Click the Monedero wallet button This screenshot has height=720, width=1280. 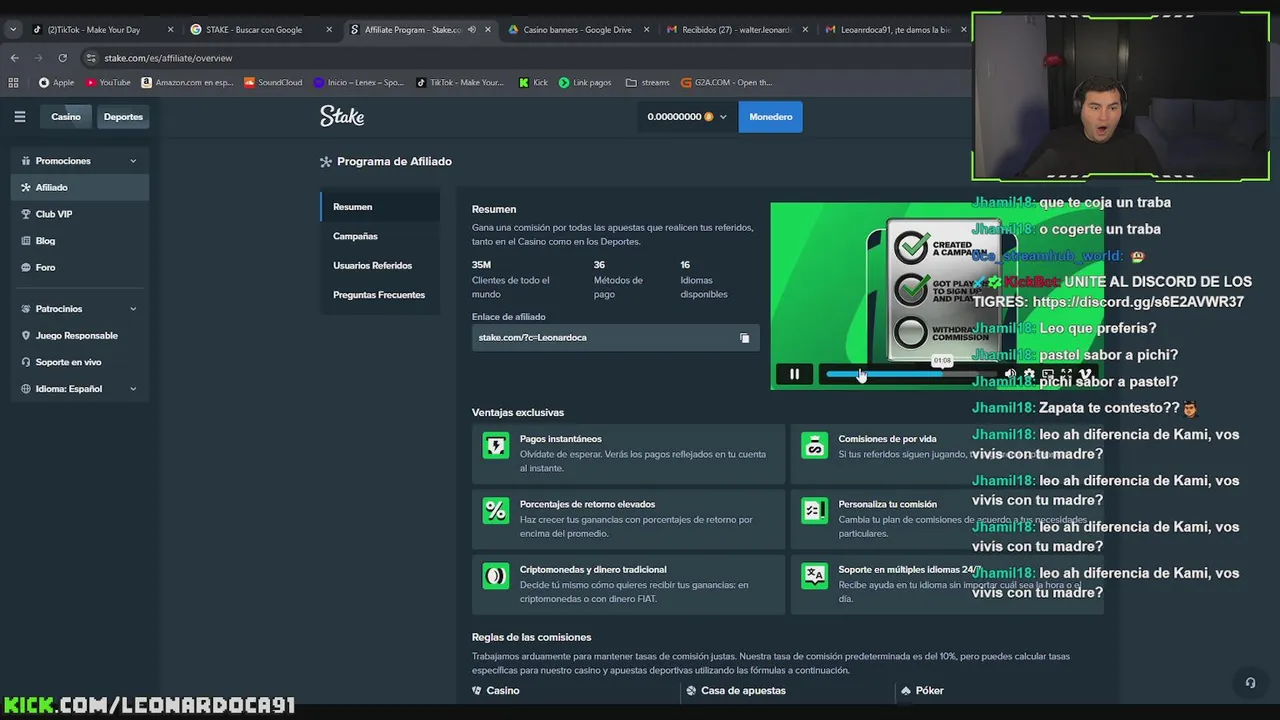coord(770,117)
